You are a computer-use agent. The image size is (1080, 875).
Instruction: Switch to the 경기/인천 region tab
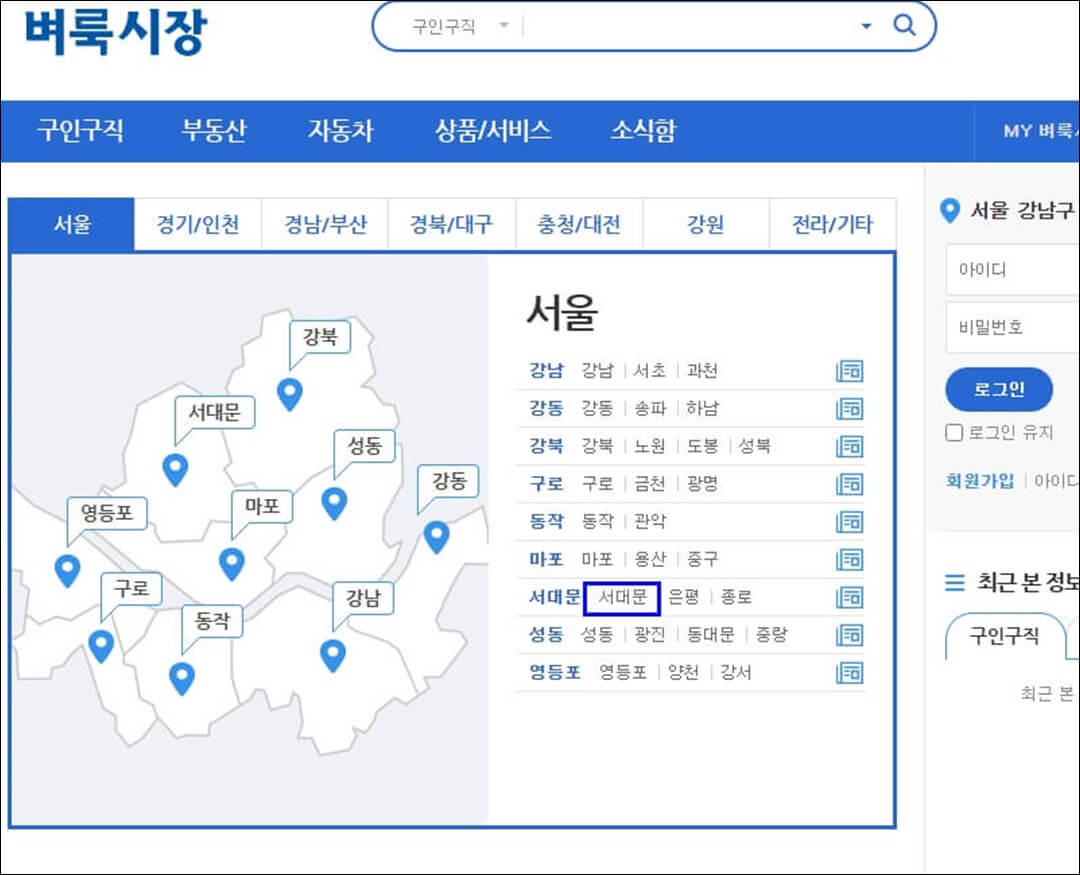pyautogui.click(x=196, y=224)
